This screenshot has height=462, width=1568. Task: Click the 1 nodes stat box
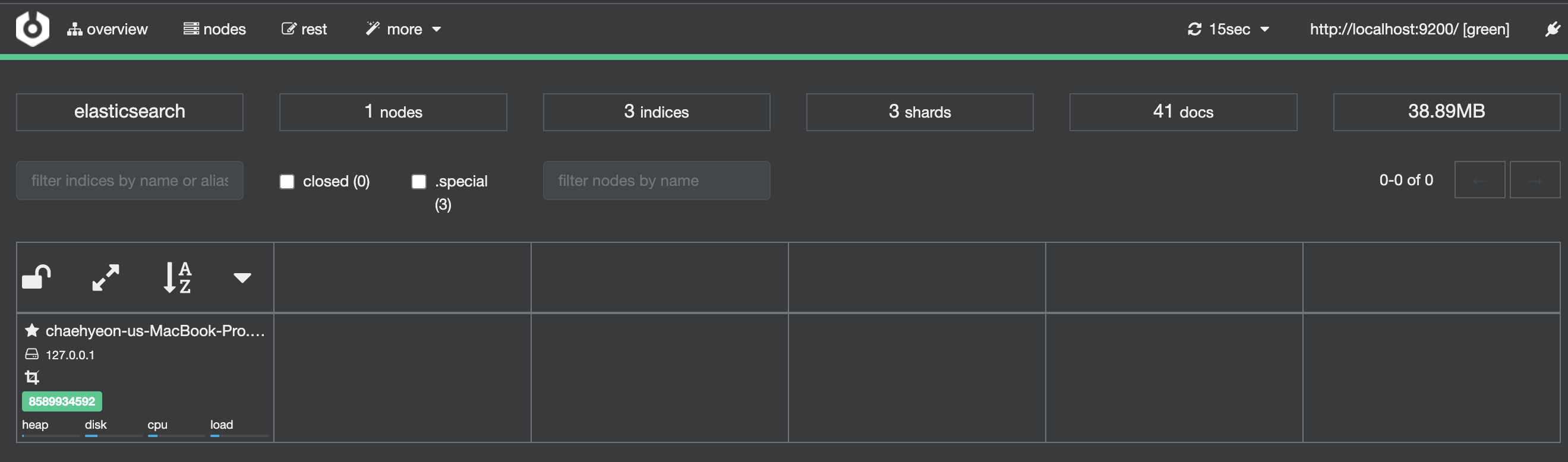tap(393, 112)
